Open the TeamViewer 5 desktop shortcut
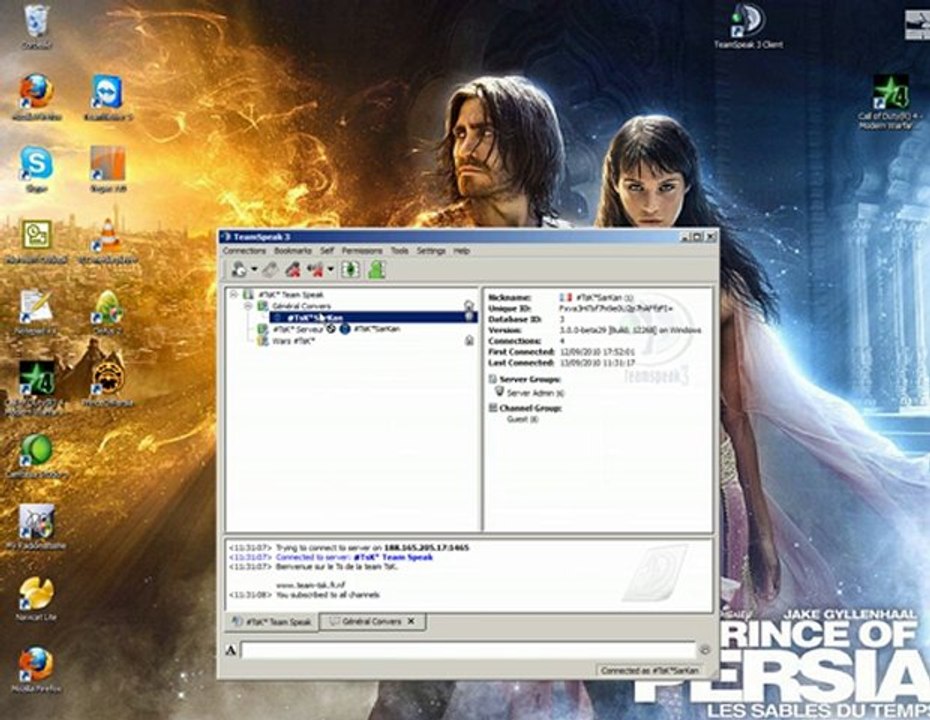Image resolution: width=930 pixels, height=720 pixels. 107,97
